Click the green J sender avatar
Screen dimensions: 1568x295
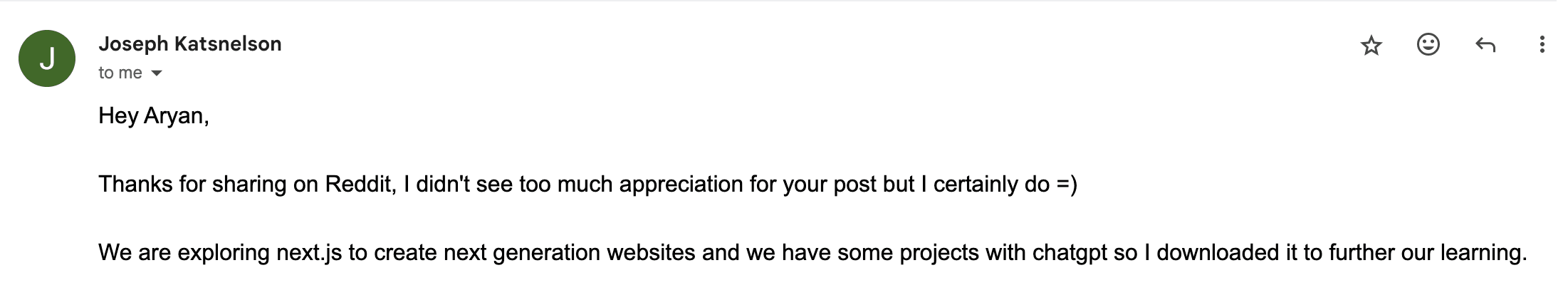pos(47,58)
